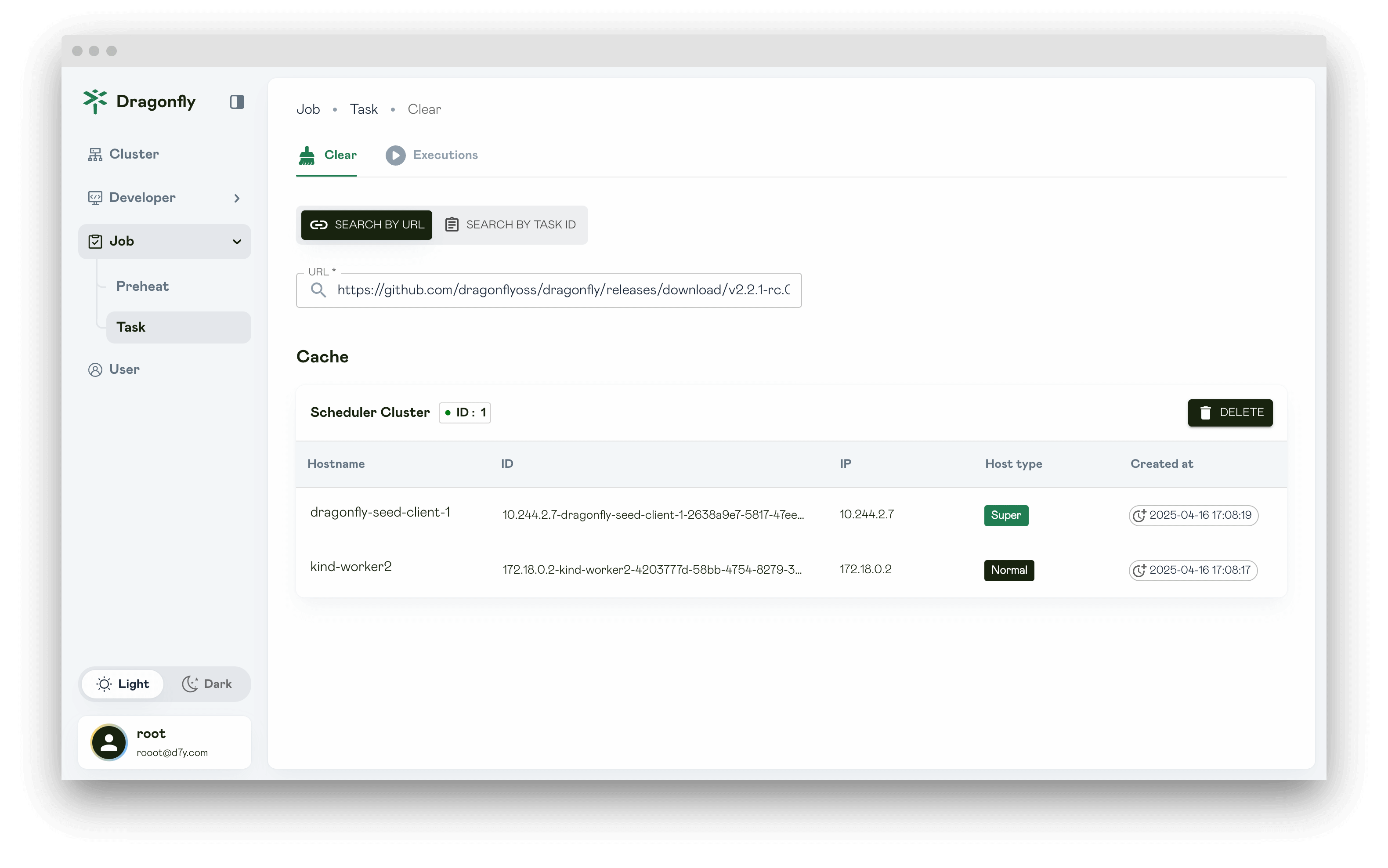Click the clock icon beside 2025-04-16 17:08:17
This screenshot has height=868, width=1388.
click(x=1139, y=571)
